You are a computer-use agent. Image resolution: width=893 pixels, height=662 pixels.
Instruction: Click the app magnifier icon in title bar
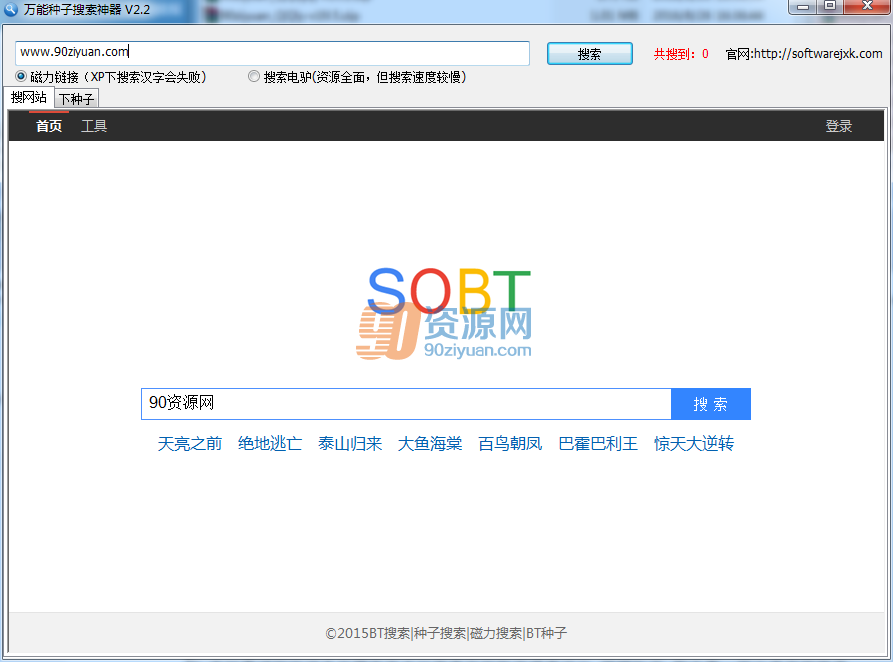(x=11, y=9)
